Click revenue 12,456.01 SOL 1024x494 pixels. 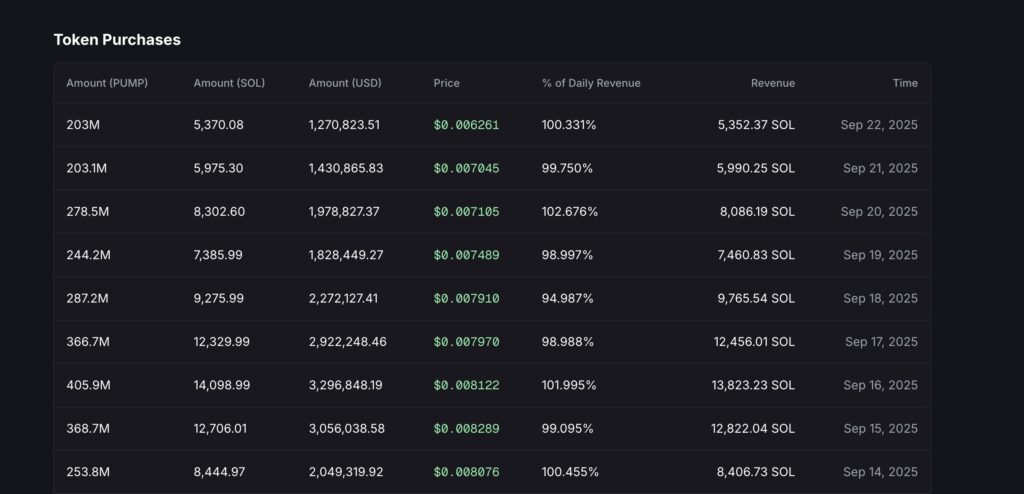[754, 342]
